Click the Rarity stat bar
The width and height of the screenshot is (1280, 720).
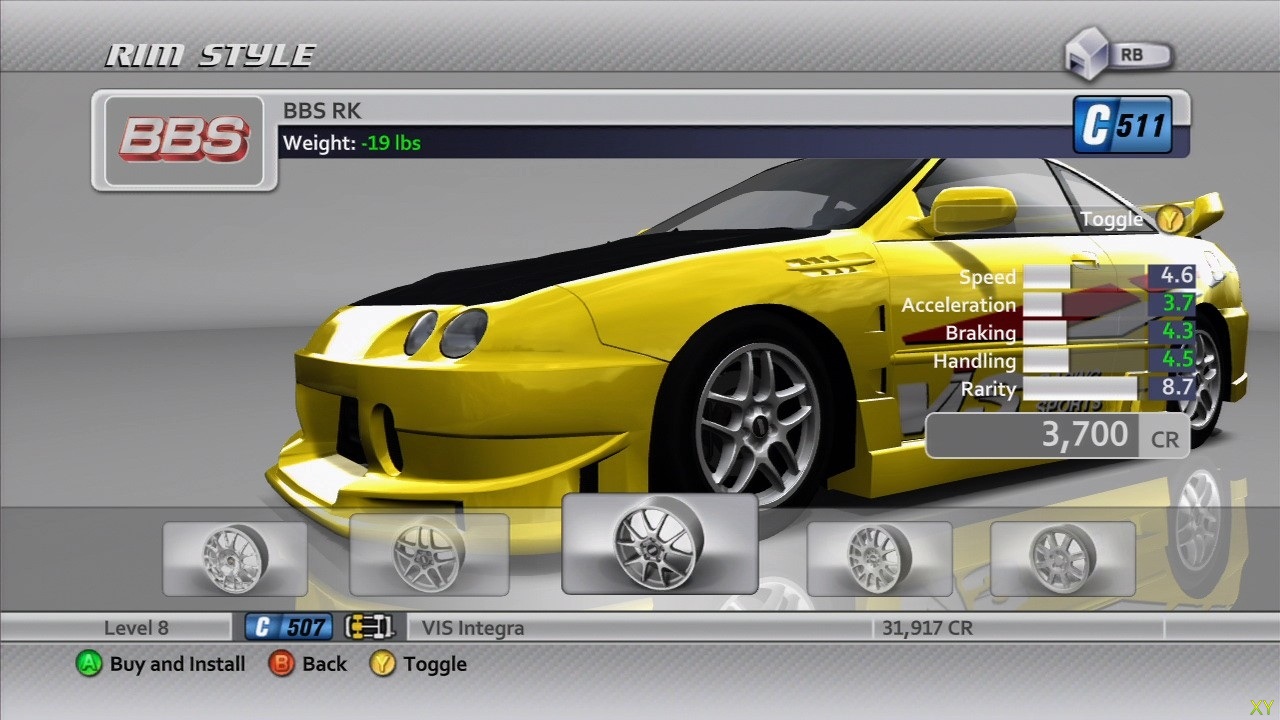click(x=1084, y=389)
